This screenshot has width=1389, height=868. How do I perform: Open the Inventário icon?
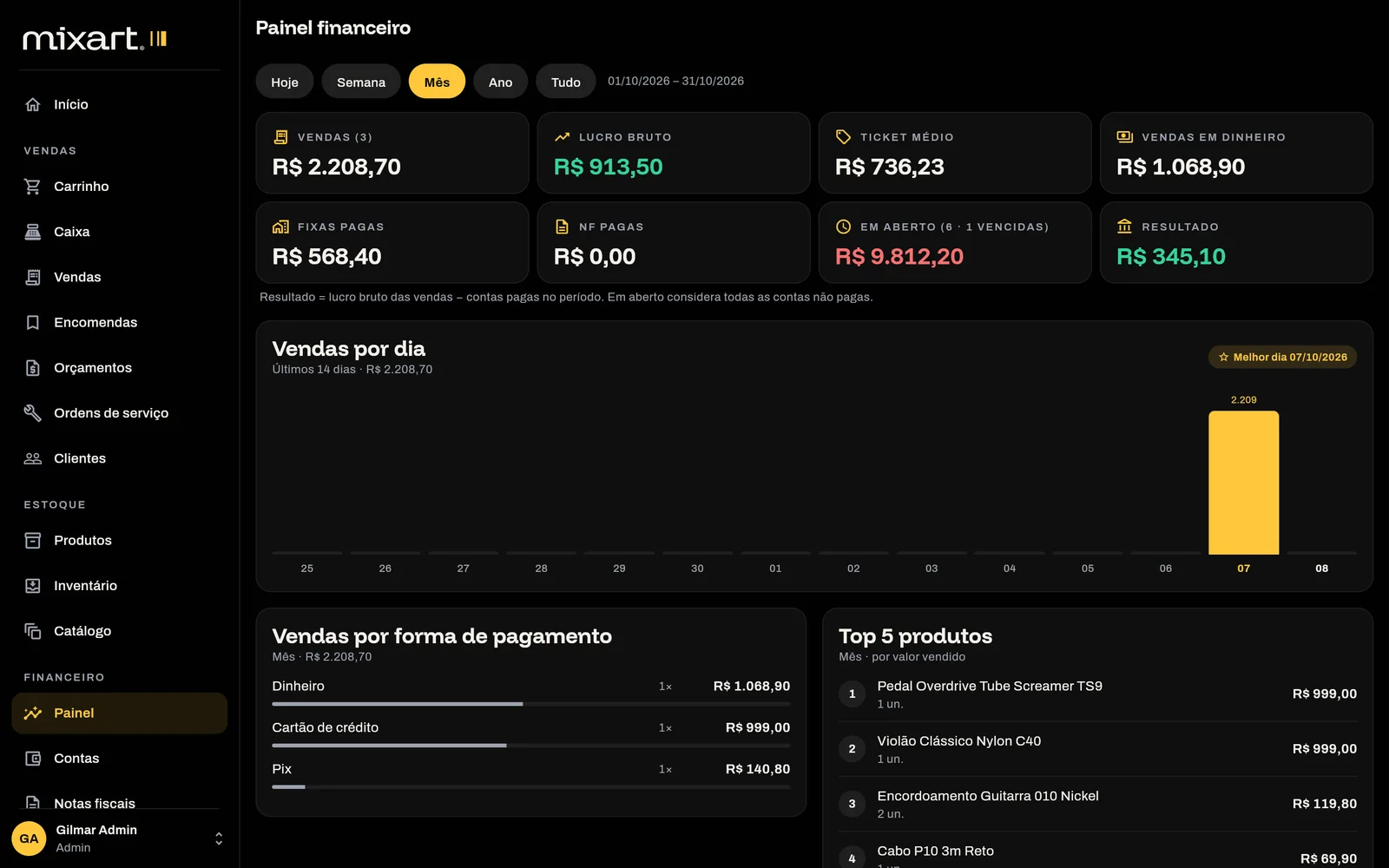(x=33, y=586)
